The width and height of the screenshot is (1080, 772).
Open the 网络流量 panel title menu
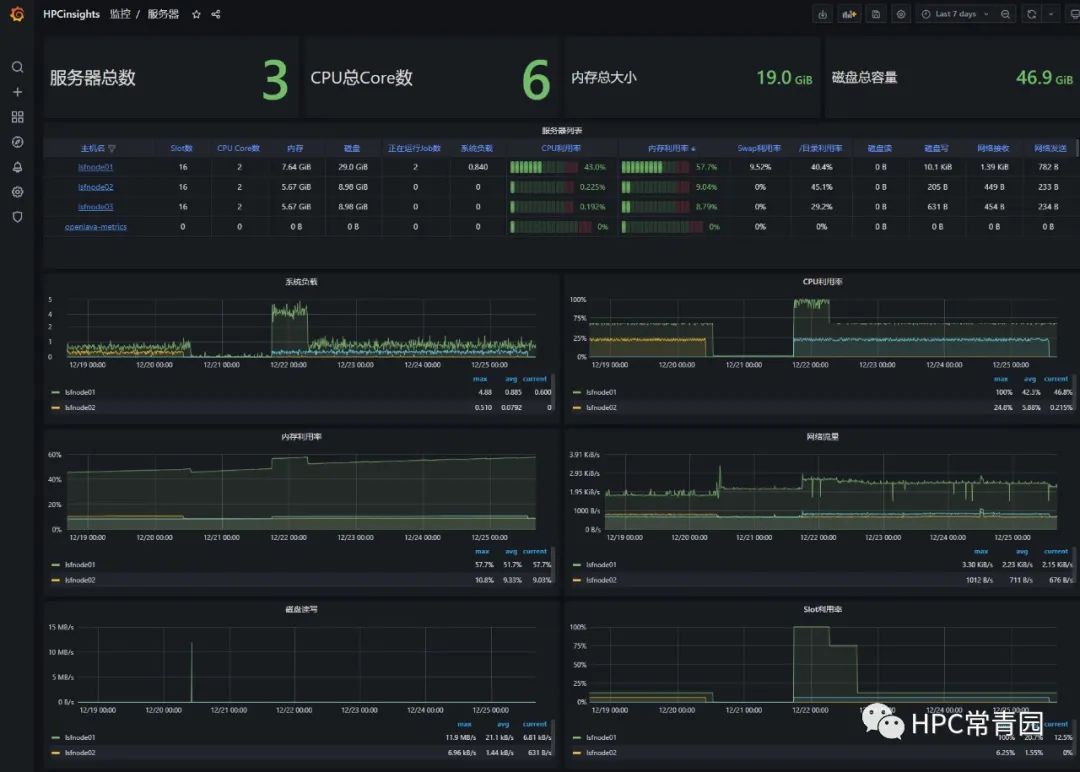tap(822, 437)
